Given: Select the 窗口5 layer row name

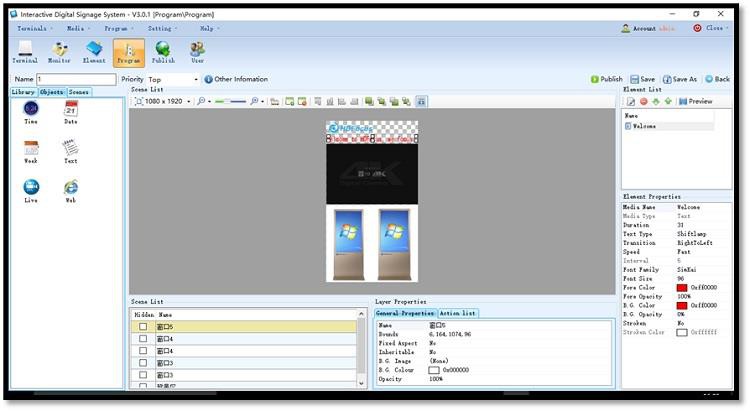Looking at the screenshot, I should click(x=165, y=327).
